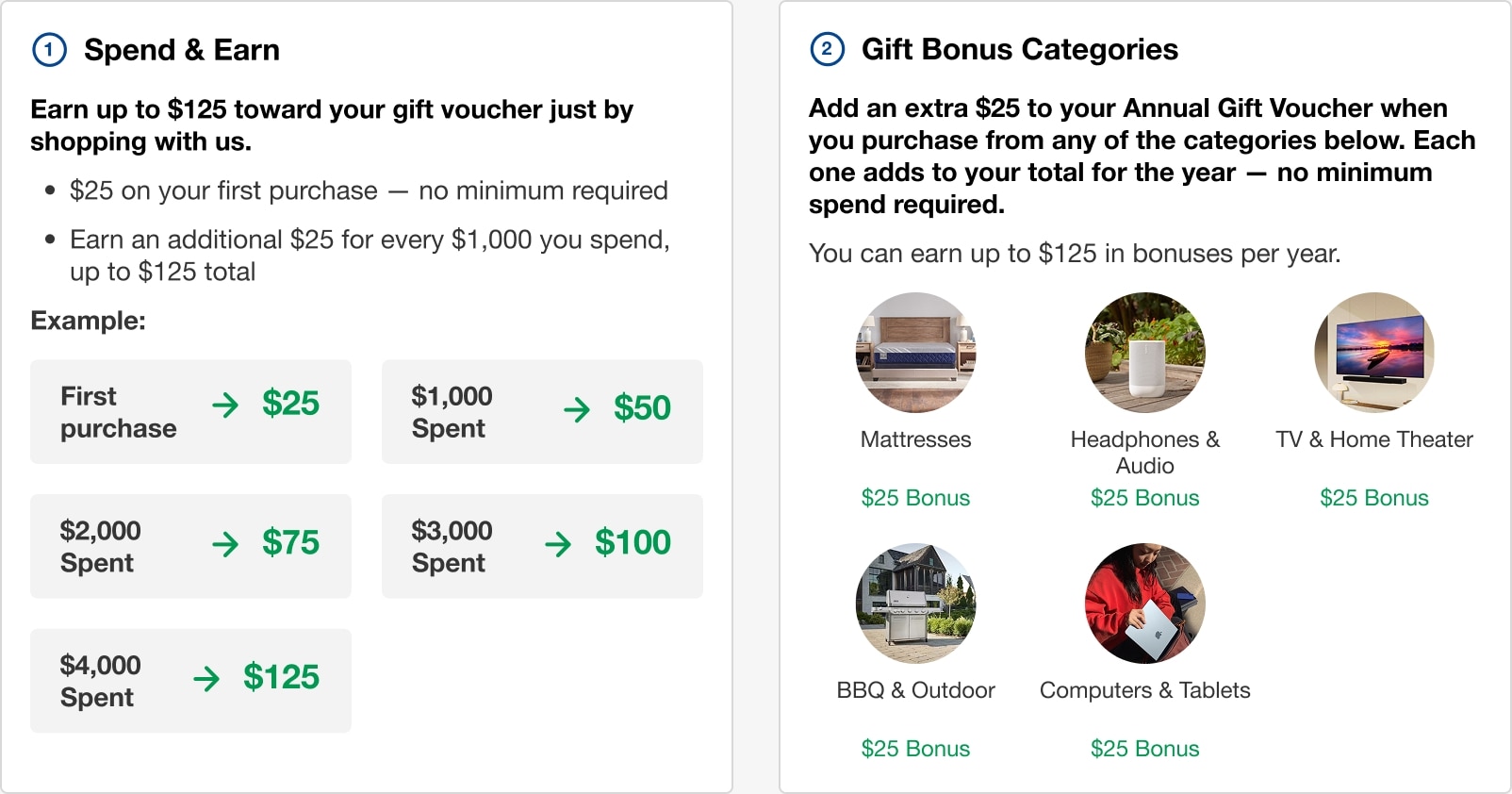Click the step 1 circle icon
The width and height of the screenshot is (1512, 794).
(49, 50)
